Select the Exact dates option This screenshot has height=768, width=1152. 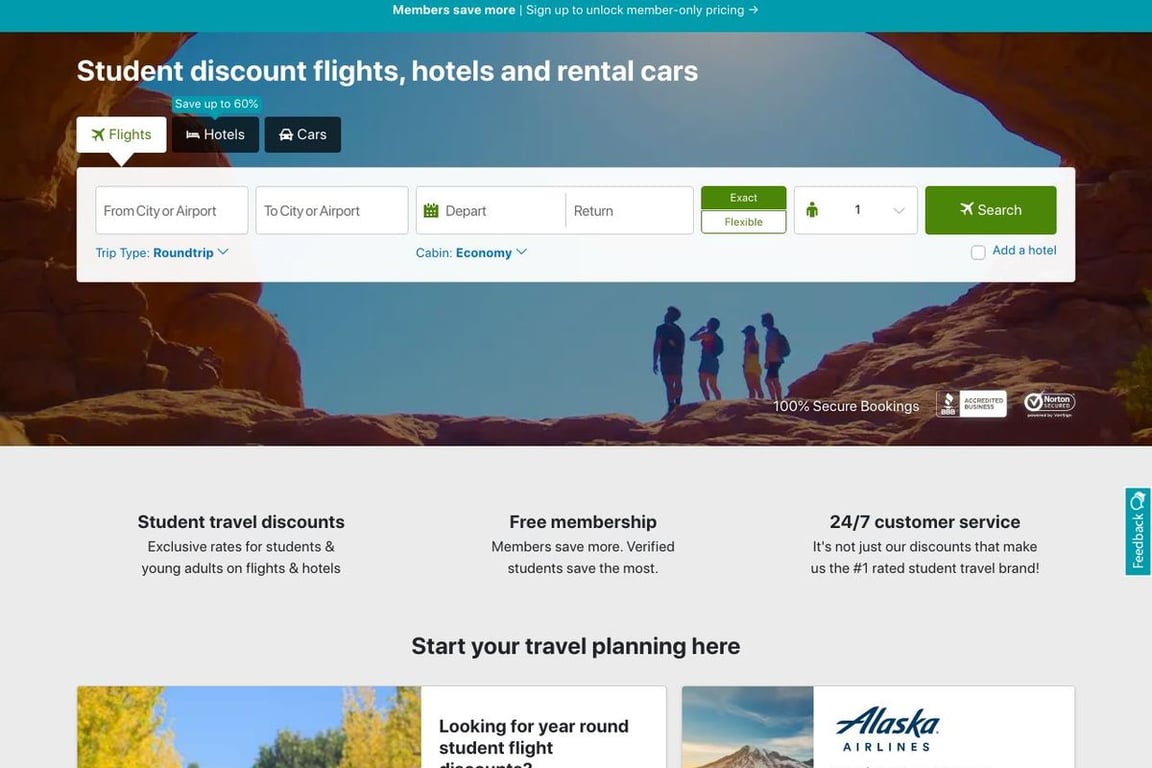[x=744, y=198]
